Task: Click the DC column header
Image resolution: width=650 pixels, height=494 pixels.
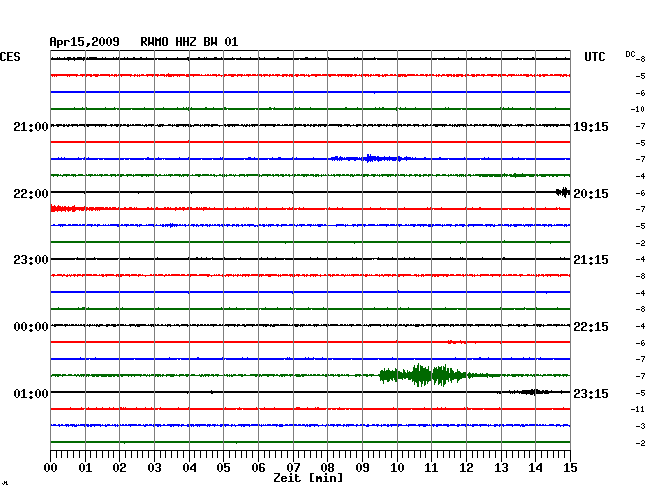Action: pyautogui.click(x=630, y=54)
